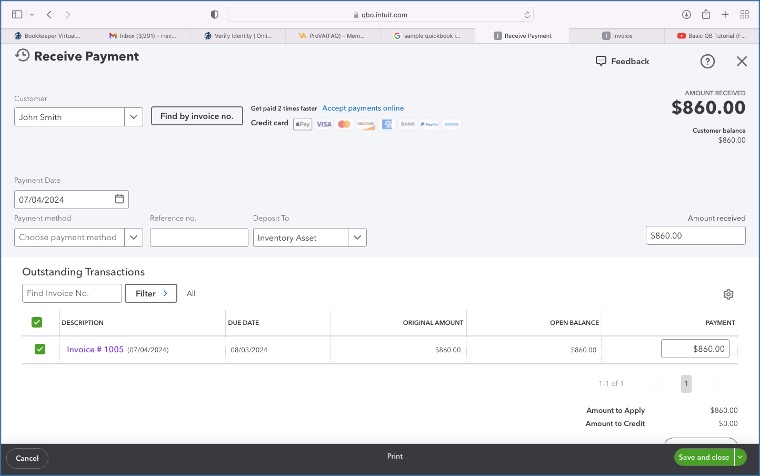760x476 pixels.
Task: Expand the Payment method dropdown arrow
Action: click(x=133, y=238)
